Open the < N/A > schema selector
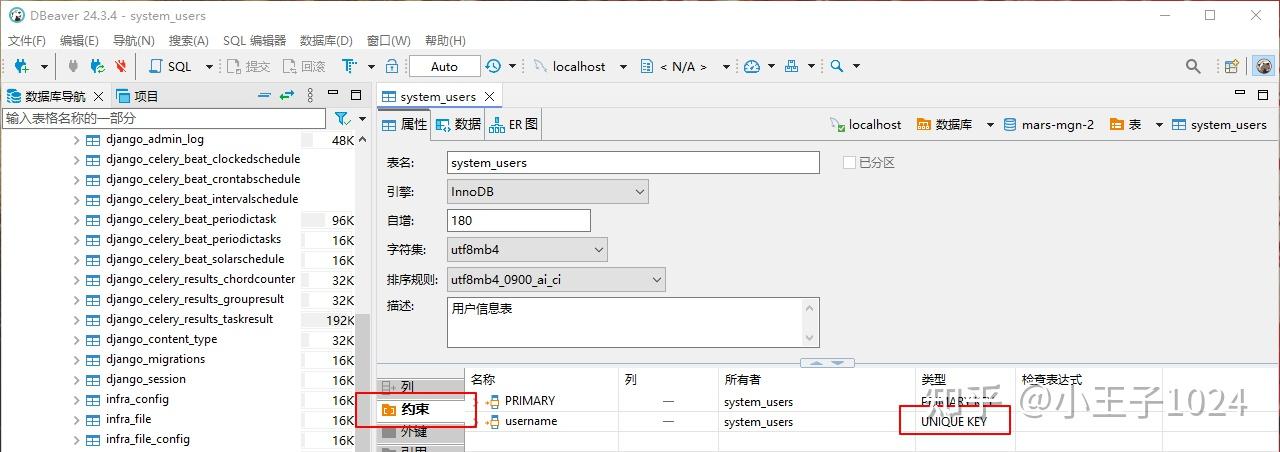 coord(682,66)
